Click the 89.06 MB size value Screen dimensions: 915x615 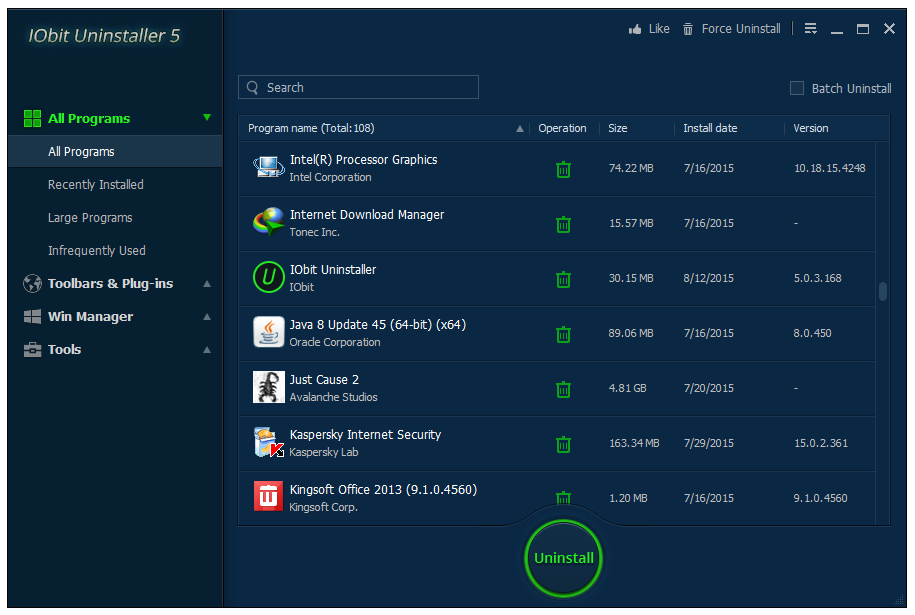631,333
